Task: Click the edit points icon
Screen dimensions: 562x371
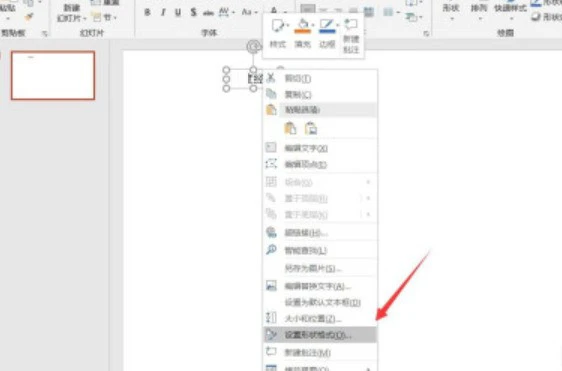Action: click(271, 164)
